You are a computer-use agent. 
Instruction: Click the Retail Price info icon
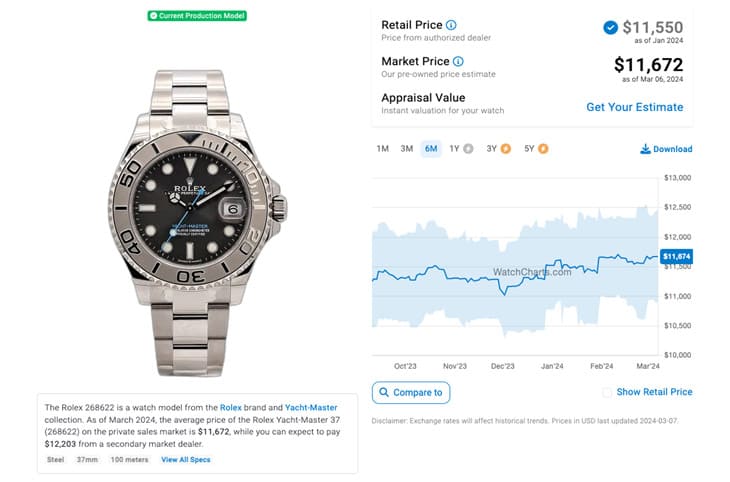(451, 25)
